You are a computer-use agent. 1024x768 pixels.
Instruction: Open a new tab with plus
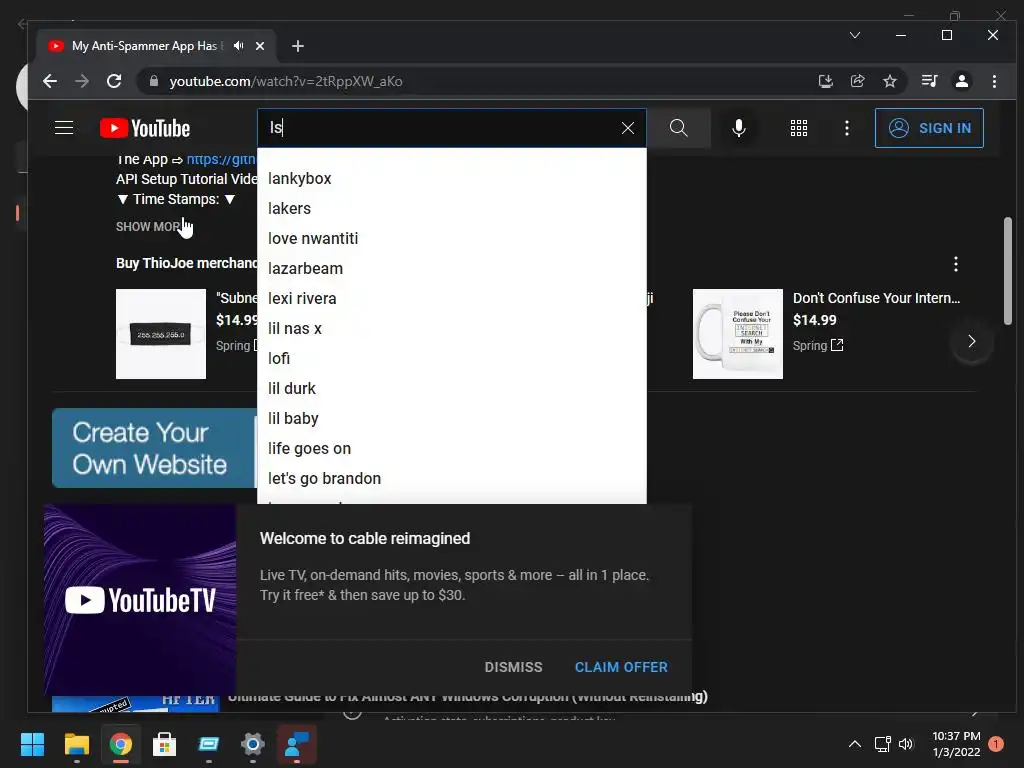tap(298, 46)
